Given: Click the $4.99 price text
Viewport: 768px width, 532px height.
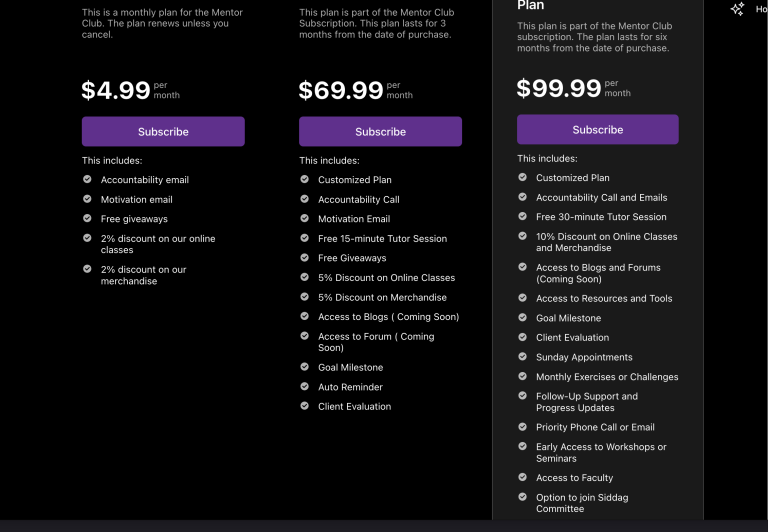Looking at the screenshot, I should 116,91.
